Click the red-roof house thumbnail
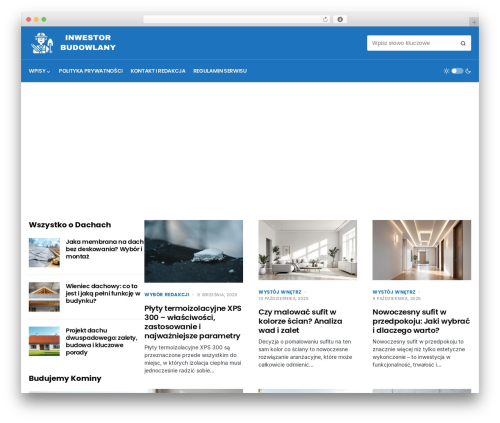Screen dimensions: 500x423 pyautogui.click(x=44, y=341)
